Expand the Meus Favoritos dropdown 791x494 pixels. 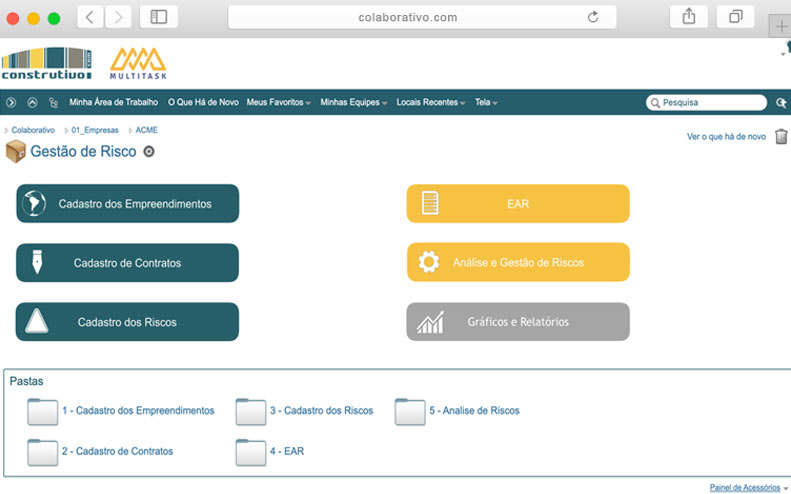pyautogui.click(x=278, y=102)
